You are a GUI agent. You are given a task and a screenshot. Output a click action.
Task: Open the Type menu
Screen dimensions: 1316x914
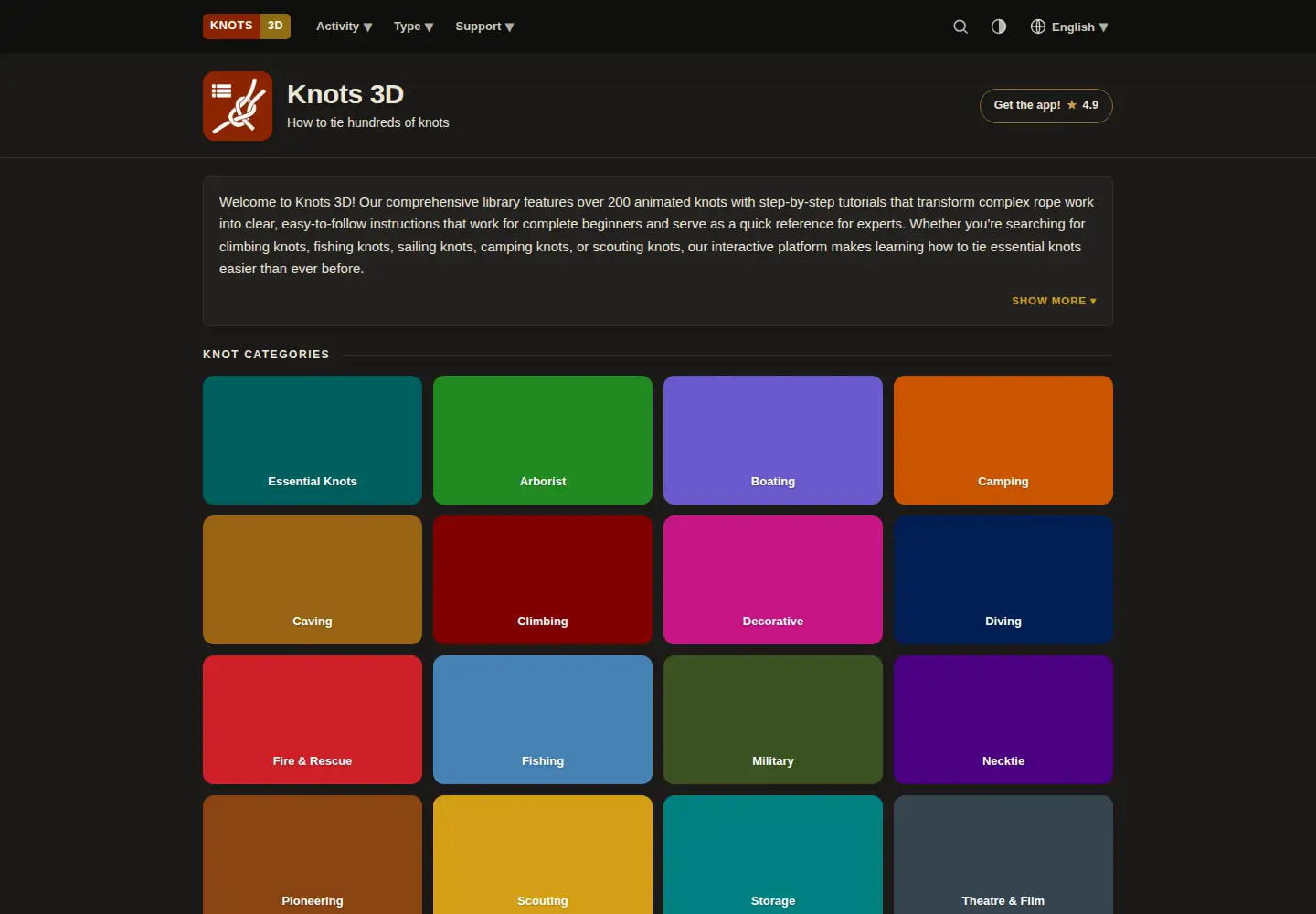414,27
